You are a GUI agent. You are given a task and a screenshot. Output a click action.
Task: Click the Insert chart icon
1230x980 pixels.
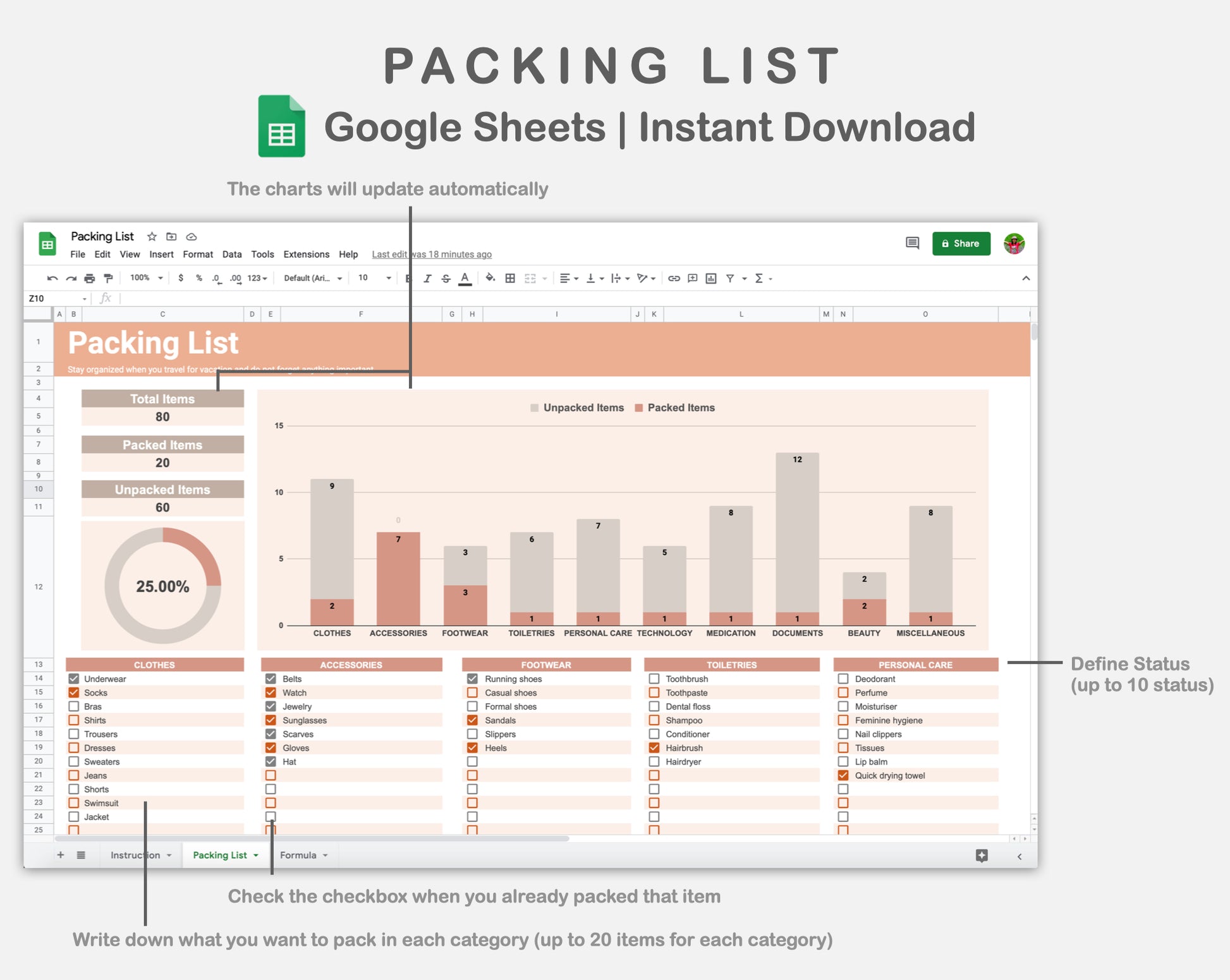pos(711,279)
